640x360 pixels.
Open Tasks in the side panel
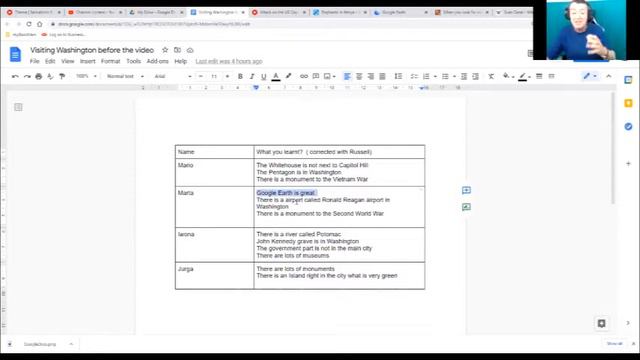pyautogui.click(x=628, y=127)
